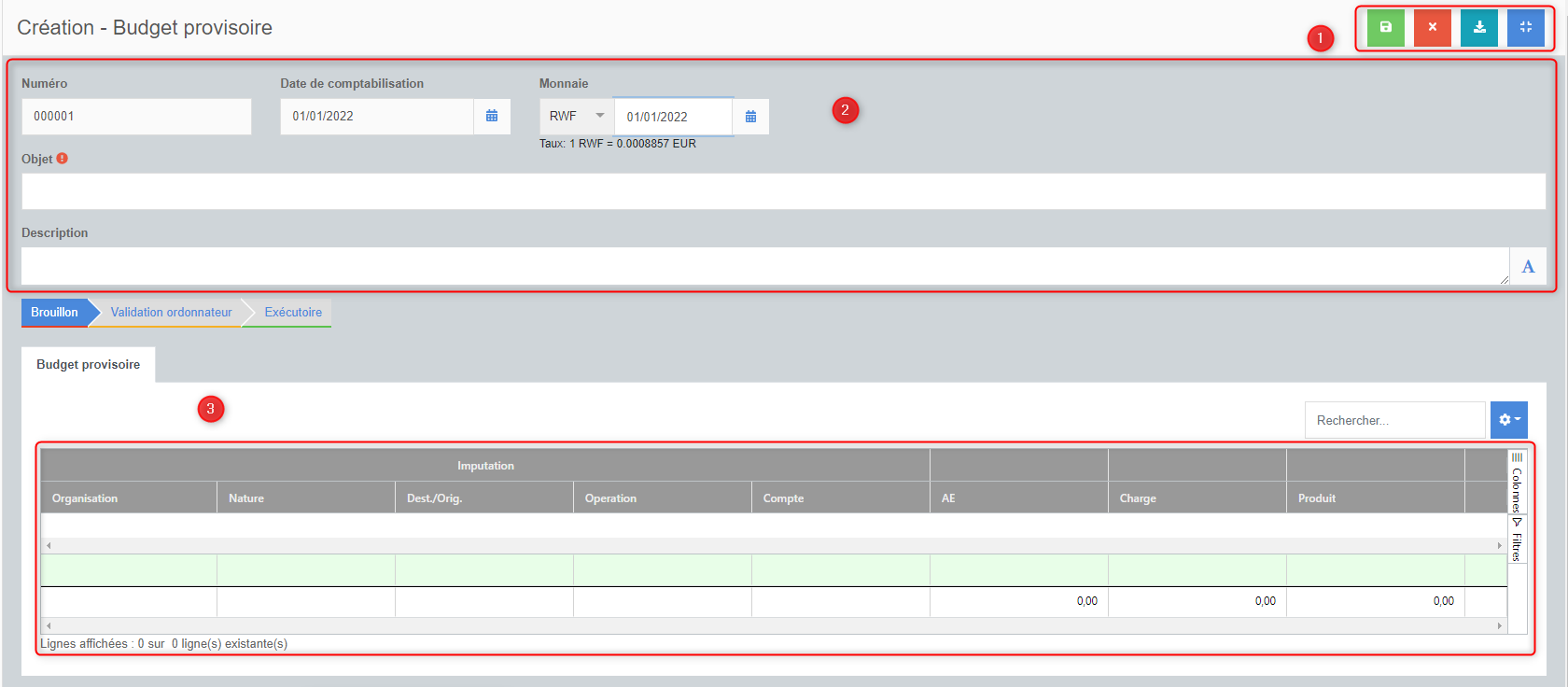Screen dimensions: 1568x687
Task: Sort by the Organisation column header
Action: (85, 498)
